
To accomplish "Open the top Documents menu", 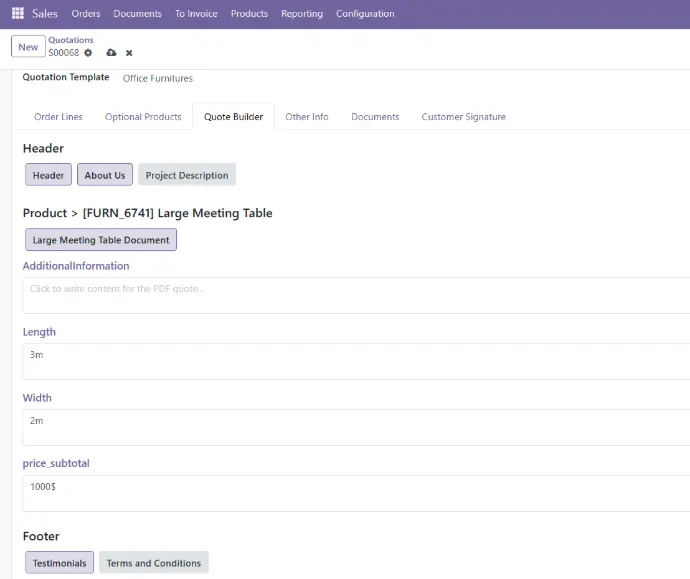I will (137, 14).
